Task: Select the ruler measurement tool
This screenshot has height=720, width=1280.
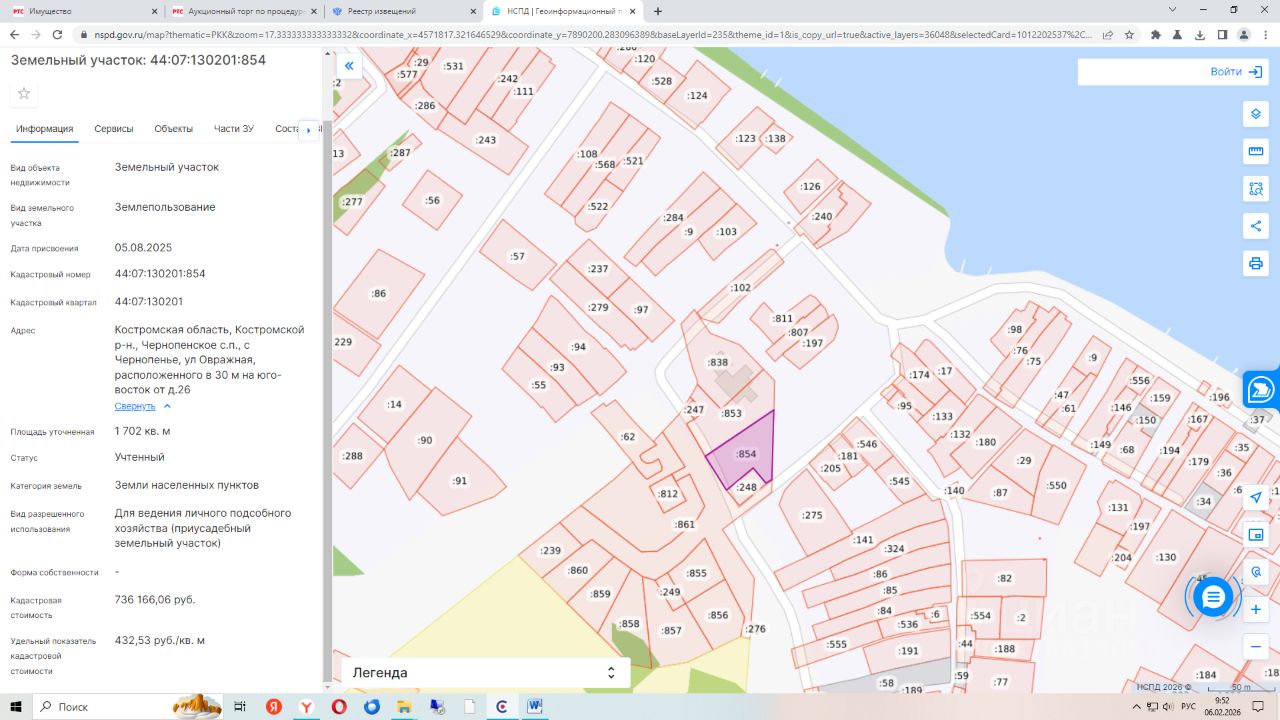Action: point(1255,151)
